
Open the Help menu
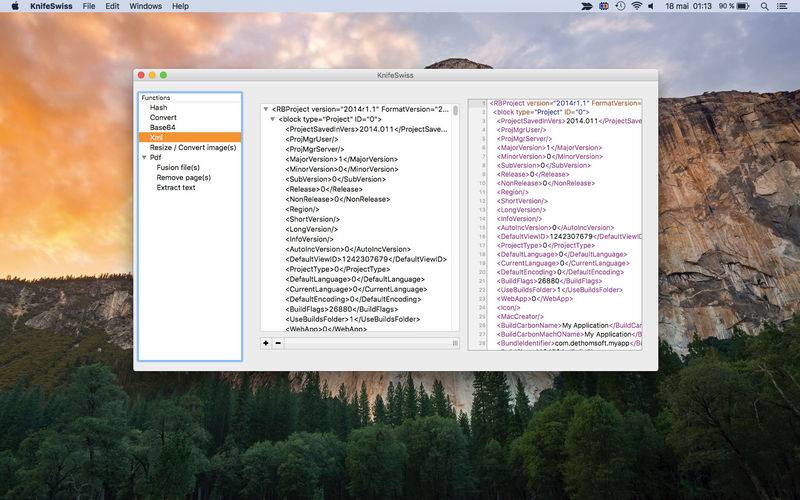[180, 6]
